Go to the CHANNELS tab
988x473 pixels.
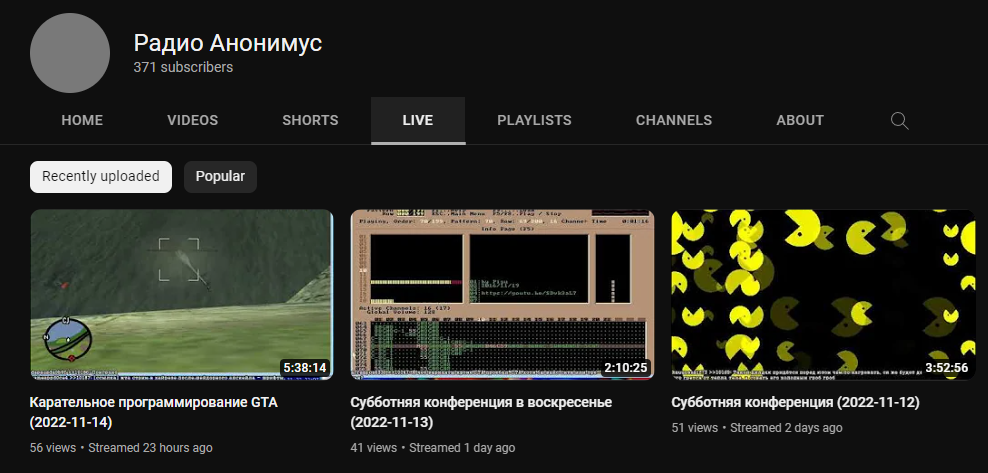tap(674, 120)
